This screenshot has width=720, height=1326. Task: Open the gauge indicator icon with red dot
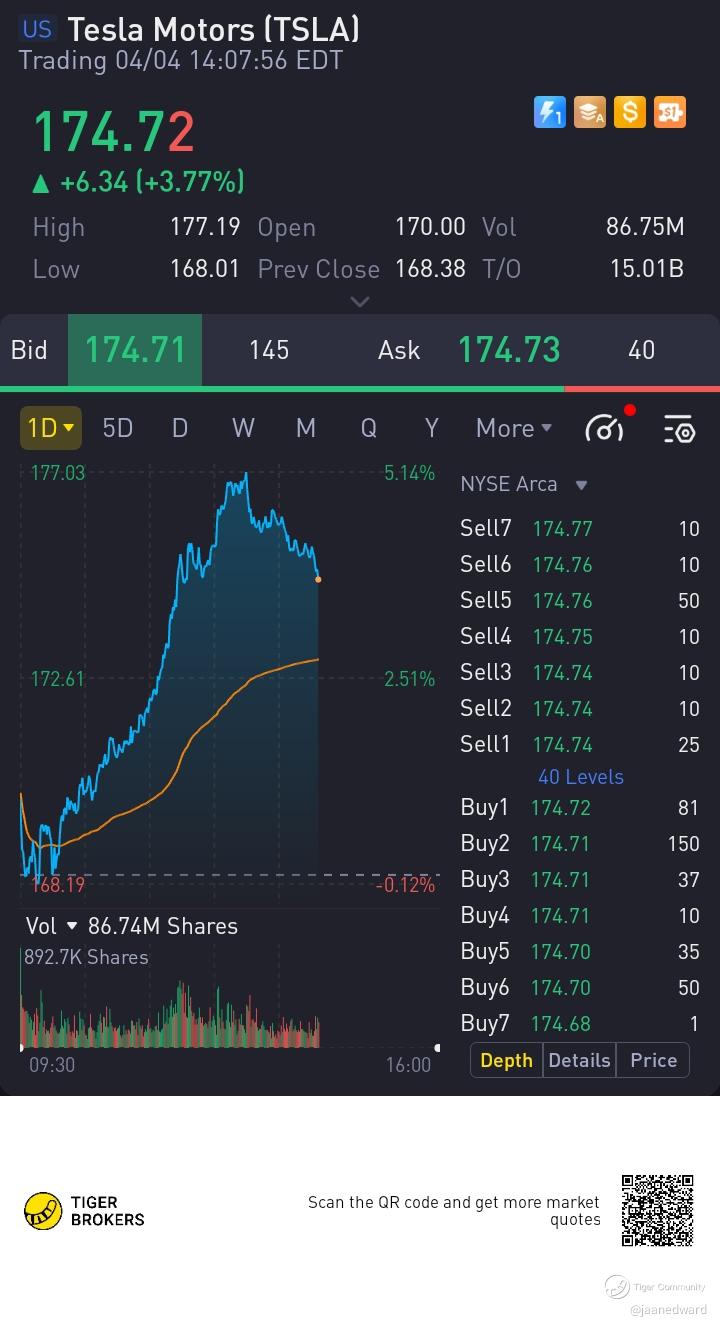[606, 427]
